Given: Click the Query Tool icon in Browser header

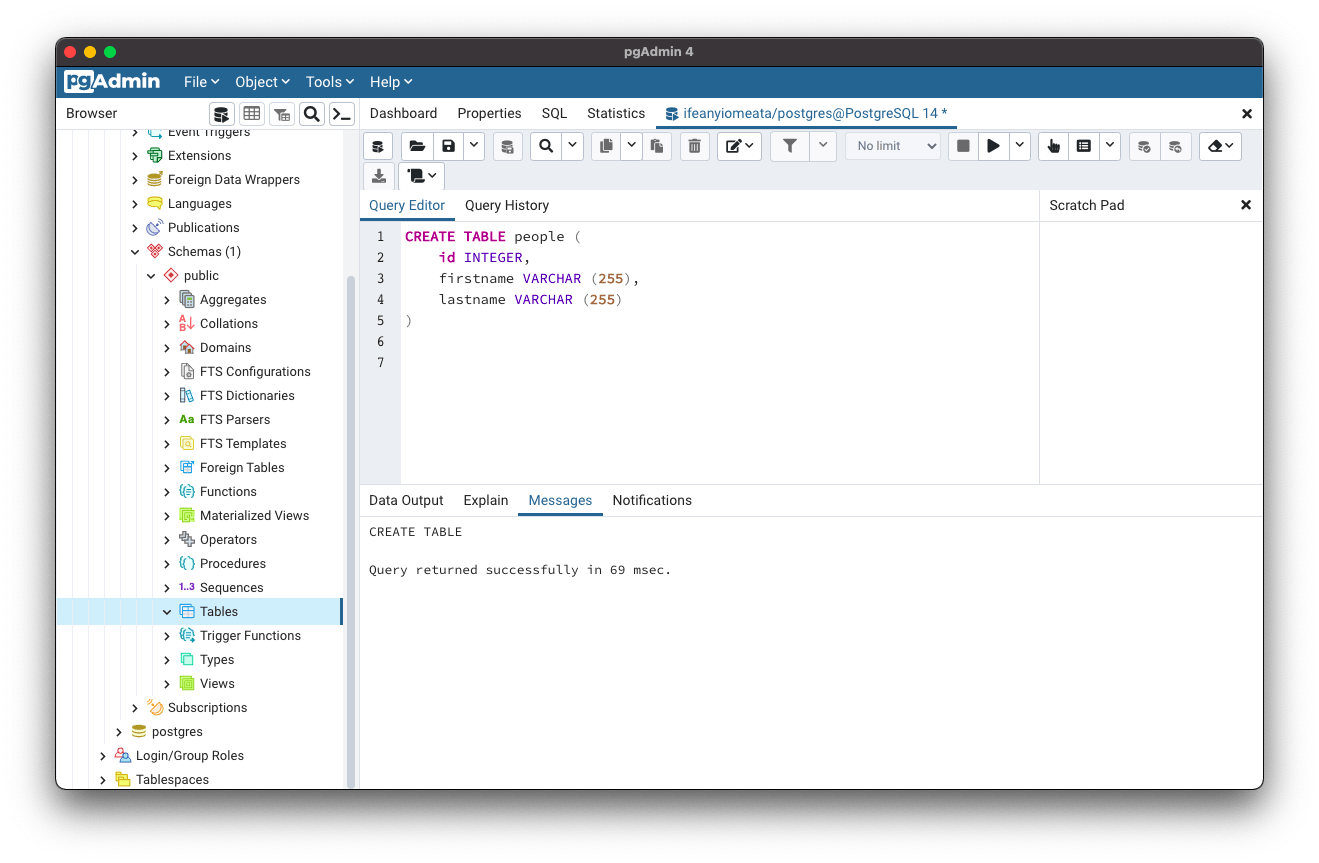Looking at the screenshot, I should click(x=221, y=114).
